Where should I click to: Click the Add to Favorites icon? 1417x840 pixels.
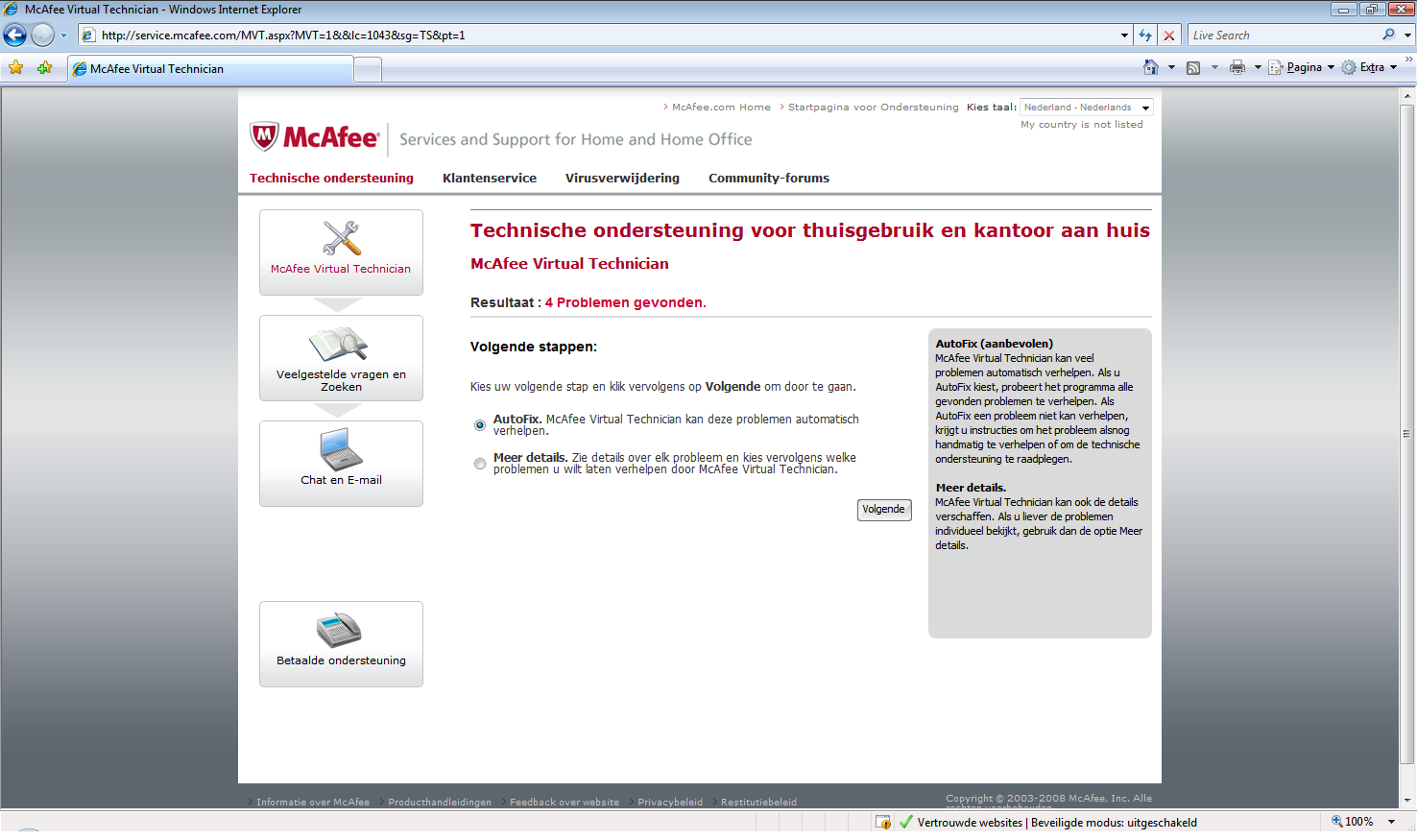[x=44, y=68]
